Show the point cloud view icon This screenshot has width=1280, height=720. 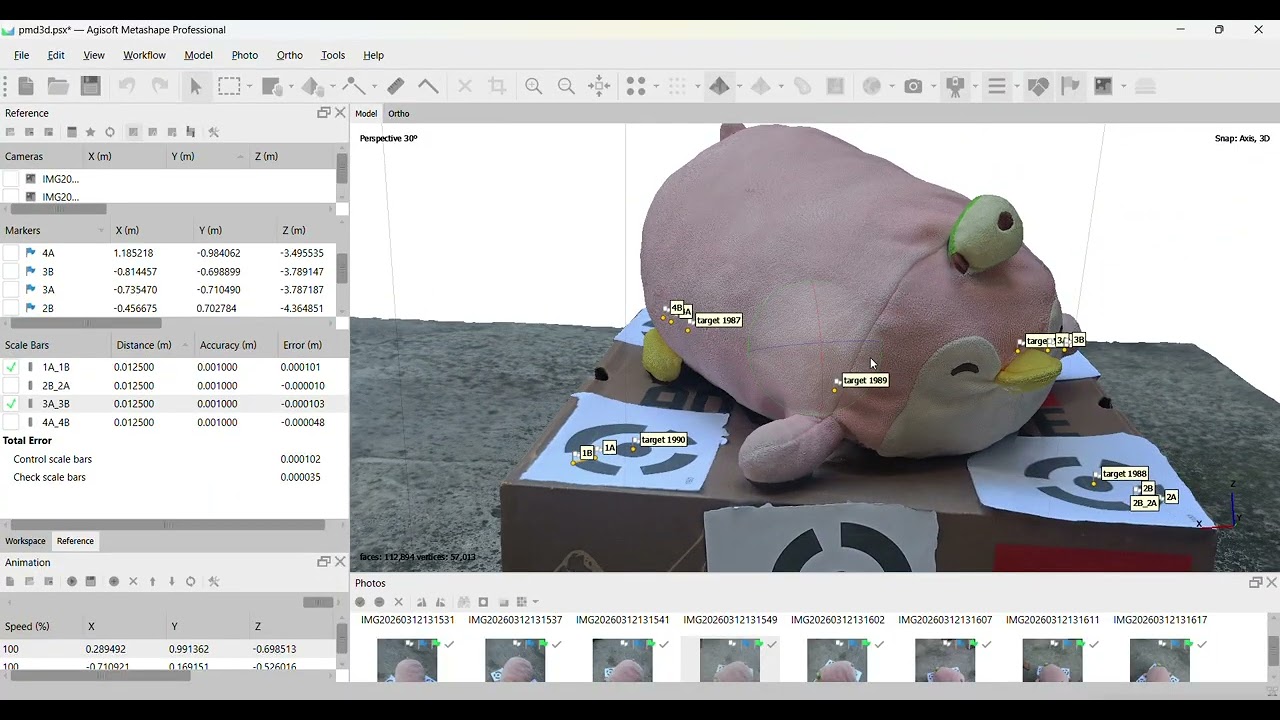[x=636, y=86]
